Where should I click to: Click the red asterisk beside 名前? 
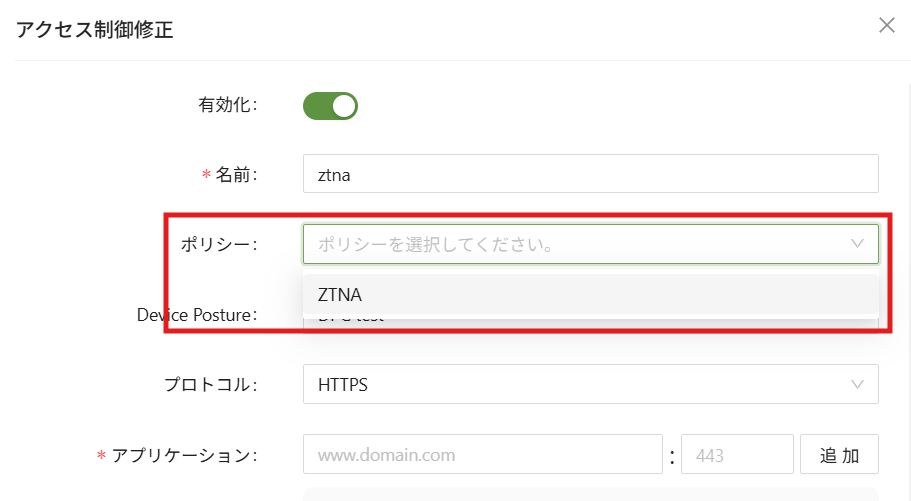coord(206,175)
